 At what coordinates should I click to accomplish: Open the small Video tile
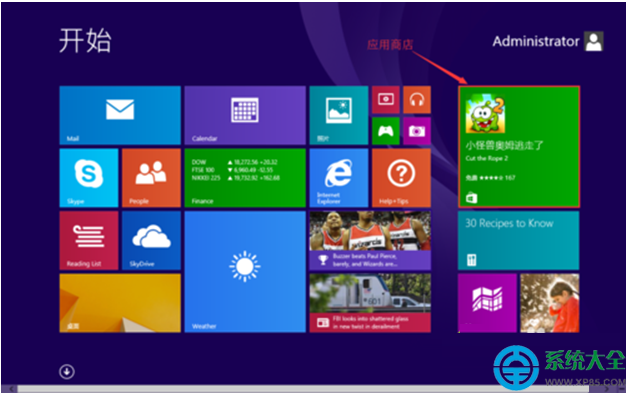pyautogui.click(x=386, y=100)
